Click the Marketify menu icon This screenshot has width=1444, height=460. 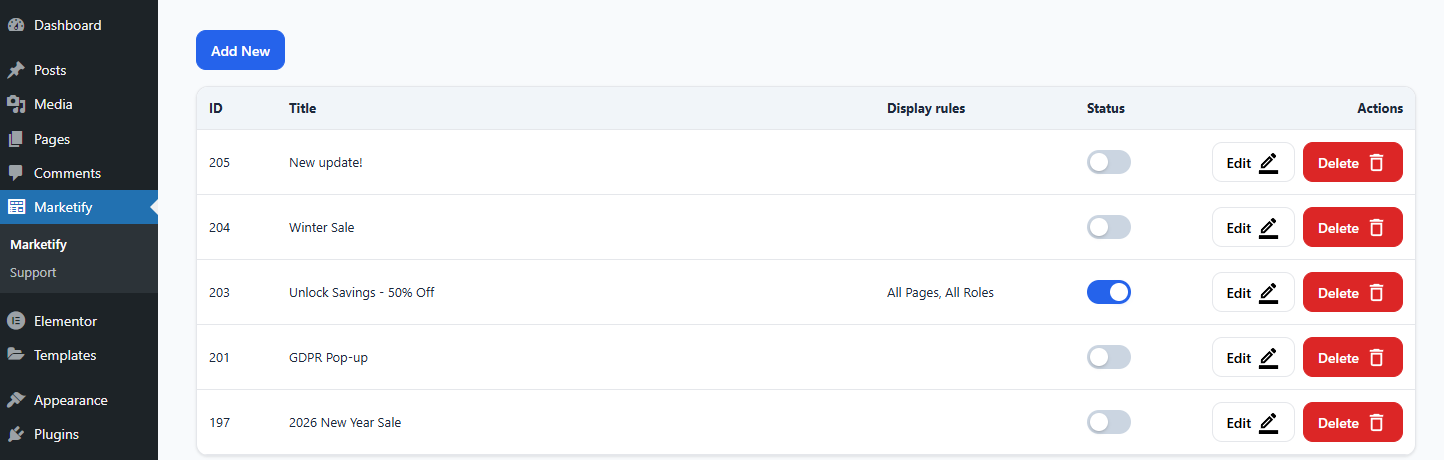pyautogui.click(x=16, y=207)
